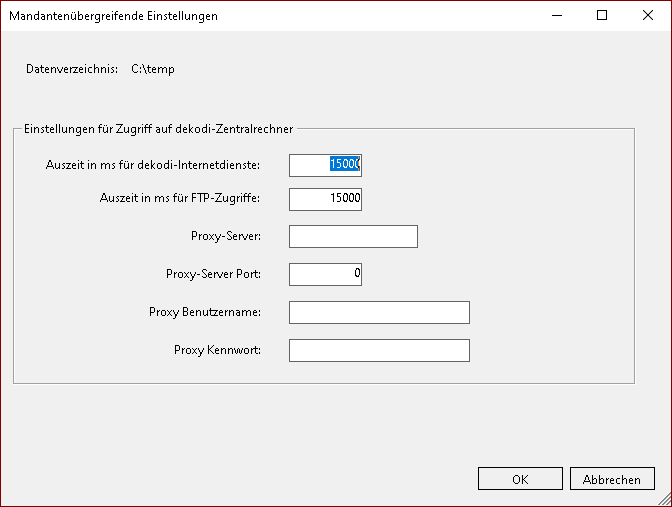Viewport: 672px width, 507px height.
Task: Focus the FTP-Zugriffe timeout field
Action: pos(325,199)
